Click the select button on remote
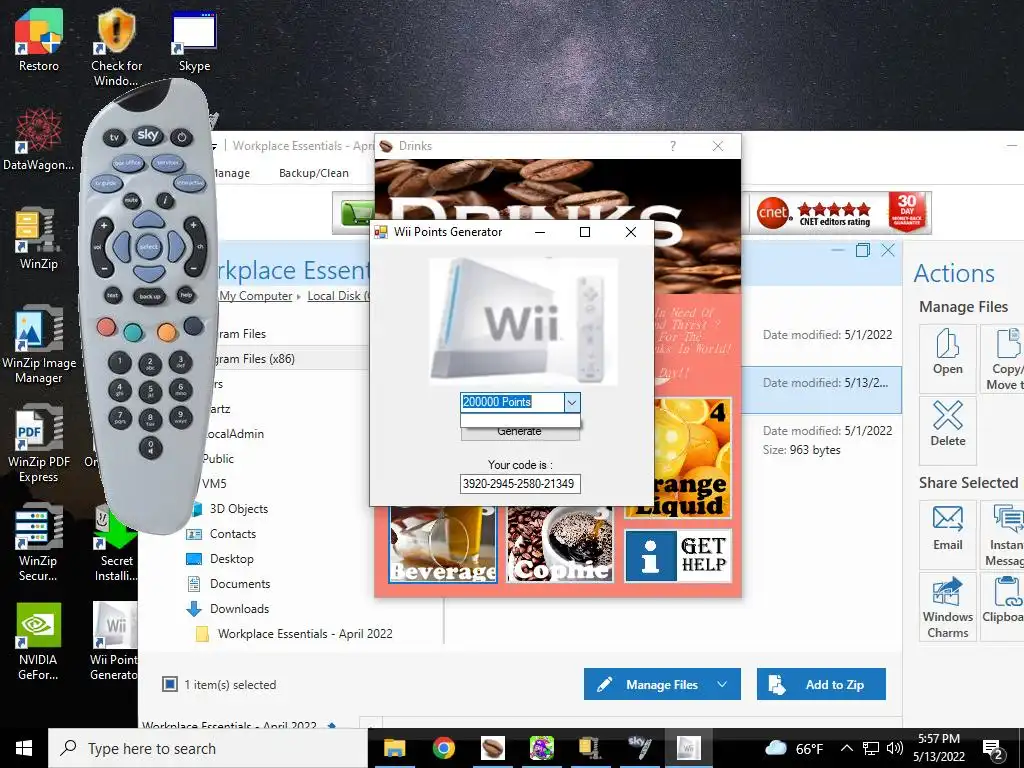The image size is (1024, 768). 148,247
